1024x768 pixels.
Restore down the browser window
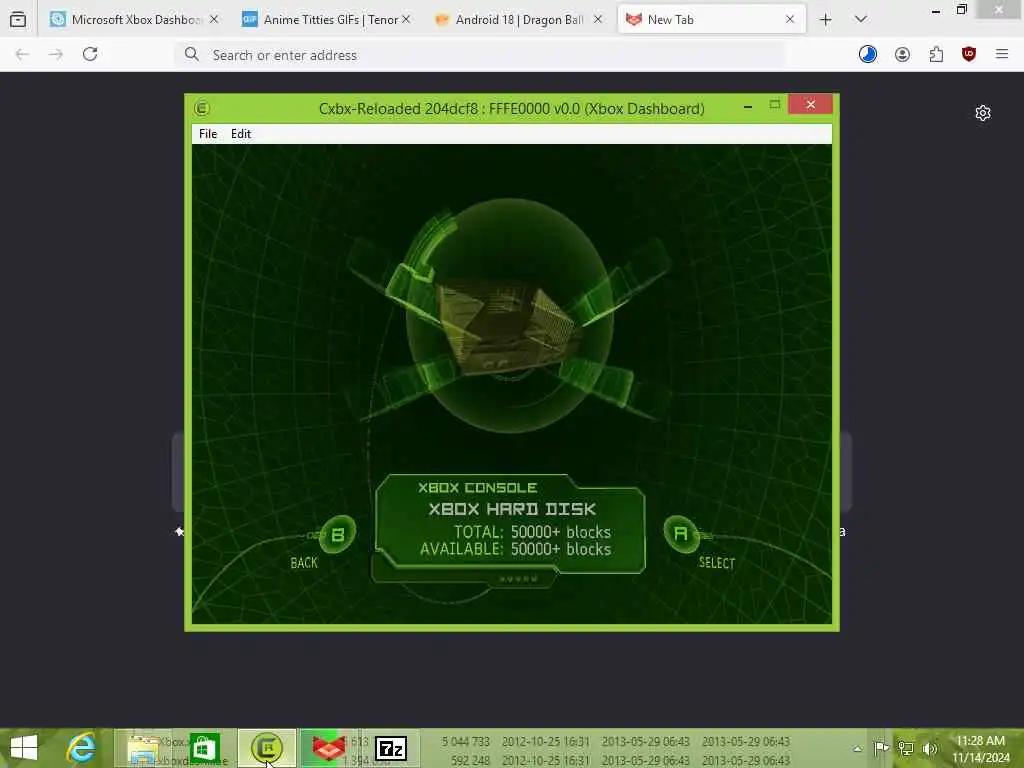961,10
